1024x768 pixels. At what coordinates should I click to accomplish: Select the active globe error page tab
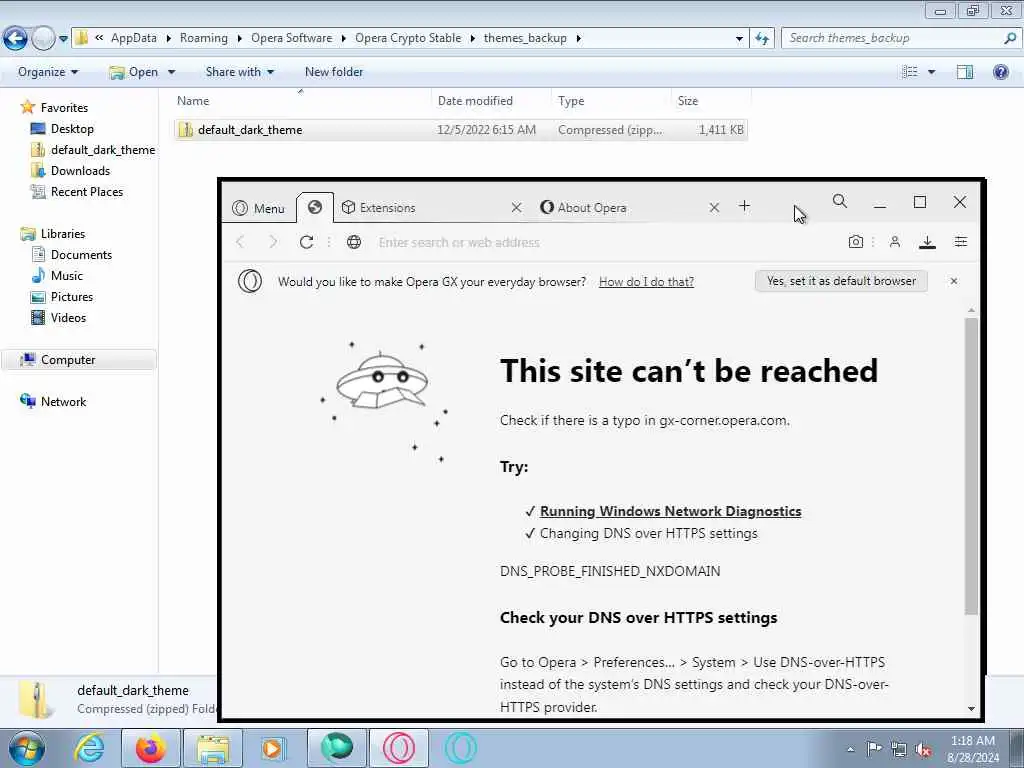click(x=315, y=207)
